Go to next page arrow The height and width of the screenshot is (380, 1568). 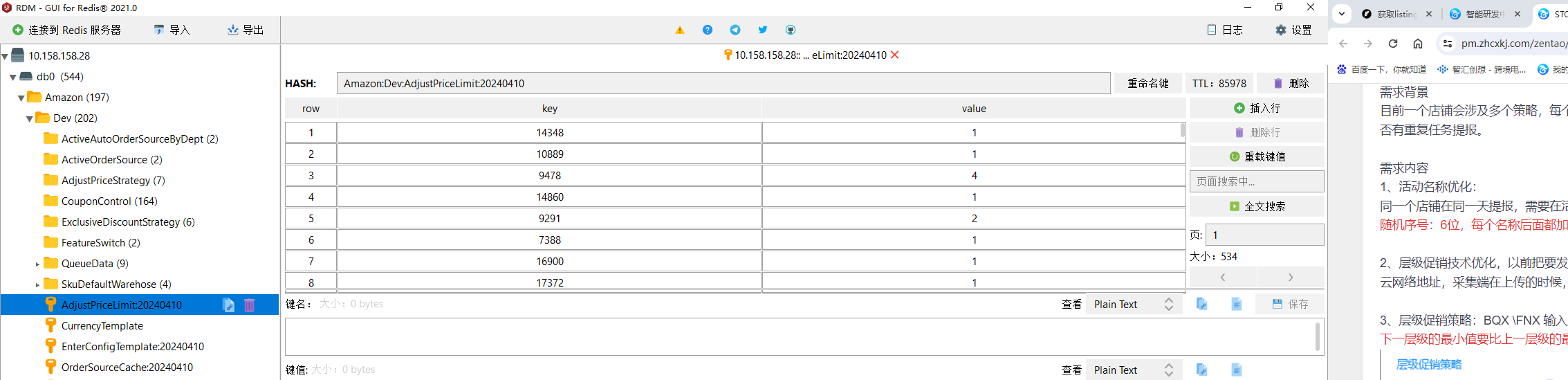[x=1291, y=277]
